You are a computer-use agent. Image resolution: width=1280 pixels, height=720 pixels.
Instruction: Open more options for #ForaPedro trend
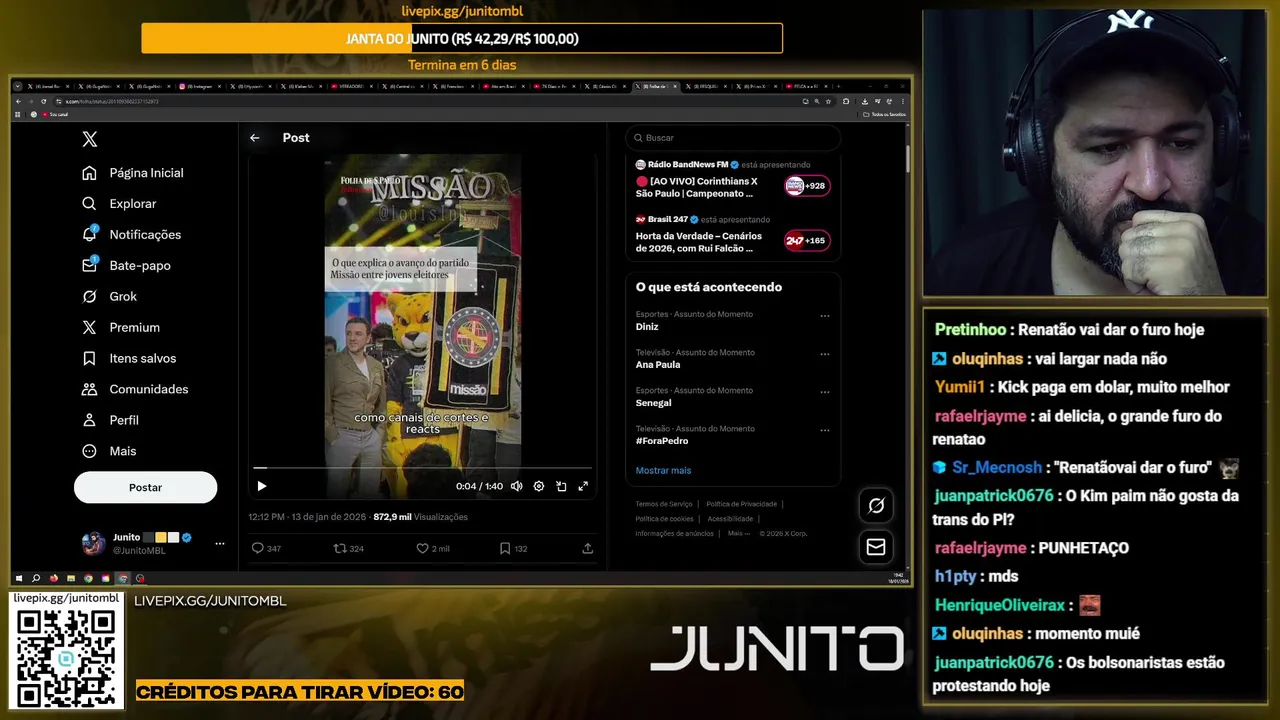pos(825,430)
